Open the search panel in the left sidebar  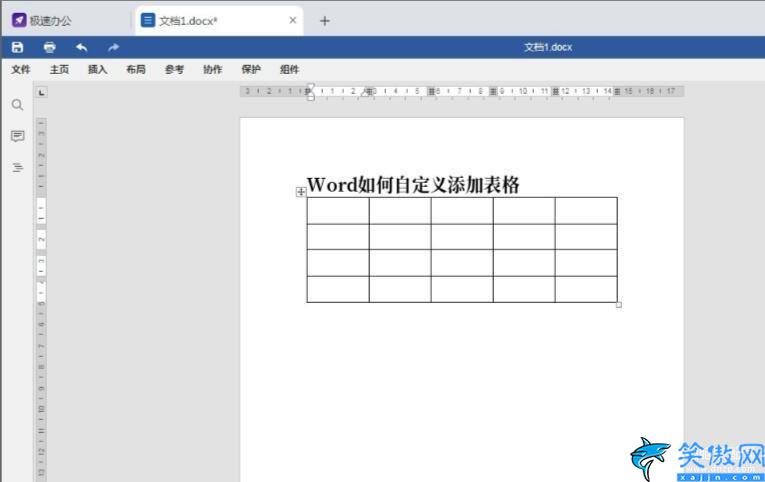tap(18, 105)
